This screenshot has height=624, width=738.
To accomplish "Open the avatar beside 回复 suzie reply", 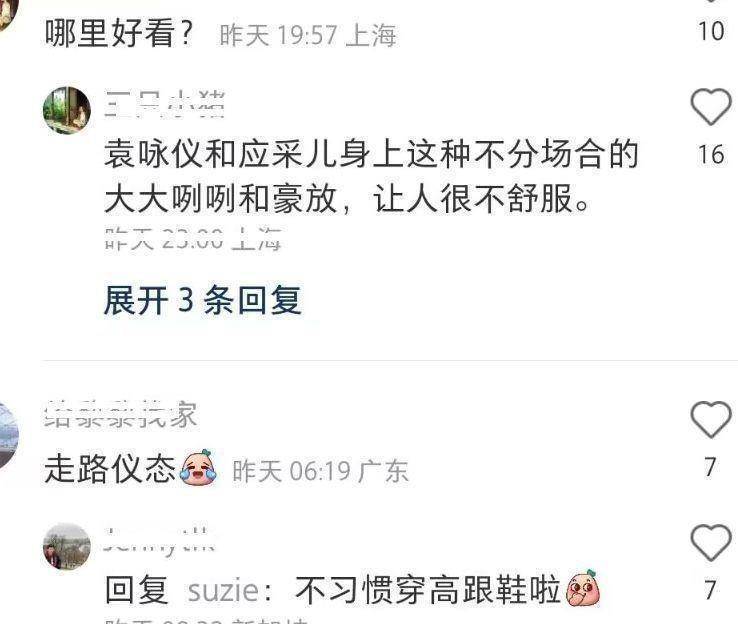I will [x=67, y=547].
